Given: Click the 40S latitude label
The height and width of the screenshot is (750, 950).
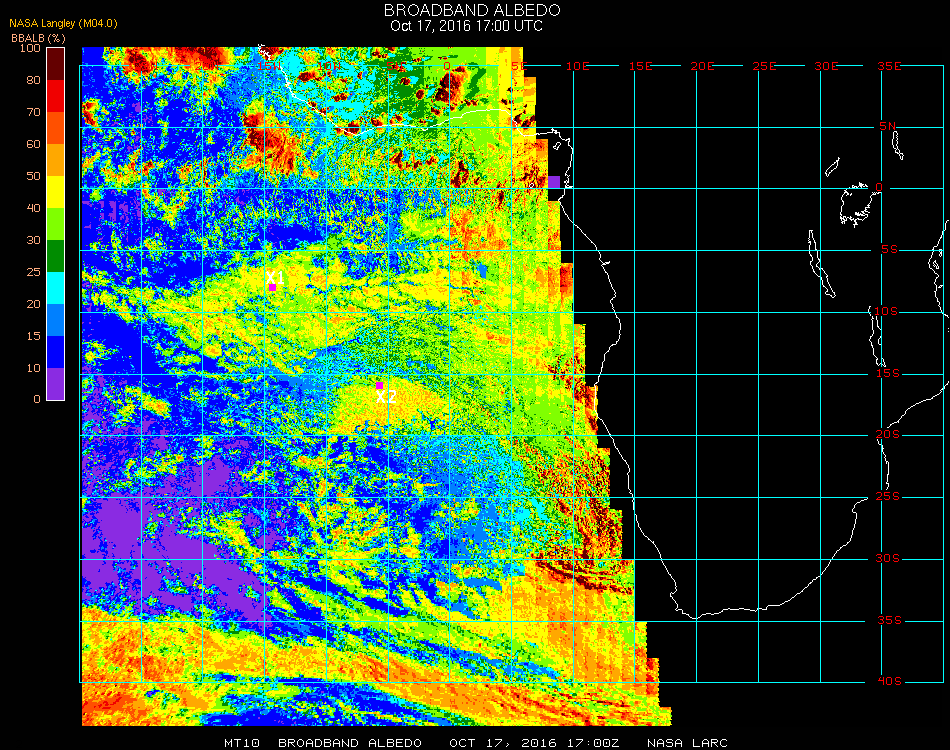Looking at the screenshot, I should point(889,682).
